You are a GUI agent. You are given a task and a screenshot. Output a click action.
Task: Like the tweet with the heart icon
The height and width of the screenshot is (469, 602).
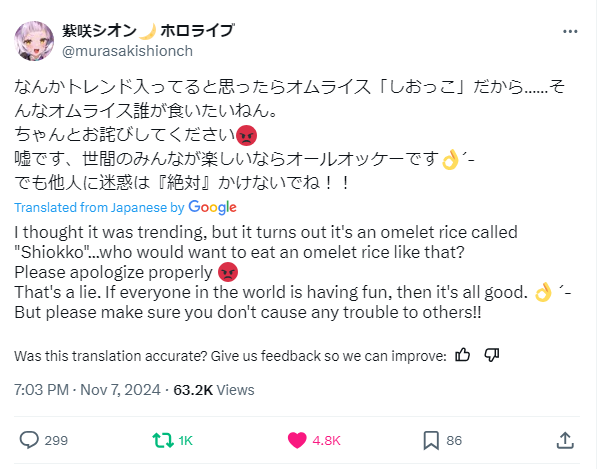coord(296,439)
